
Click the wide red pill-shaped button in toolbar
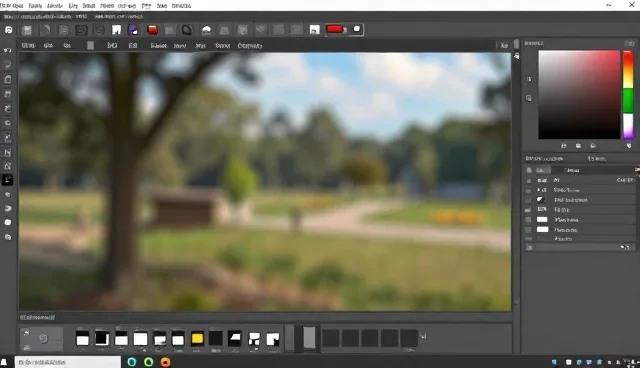tap(336, 29)
